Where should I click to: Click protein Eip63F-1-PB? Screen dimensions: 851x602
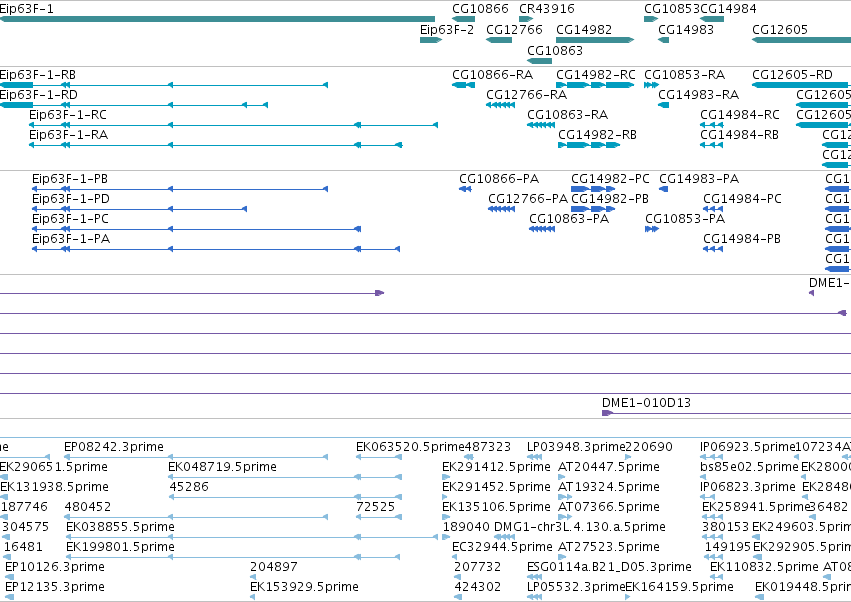pyautogui.click(x=69, y=179)
